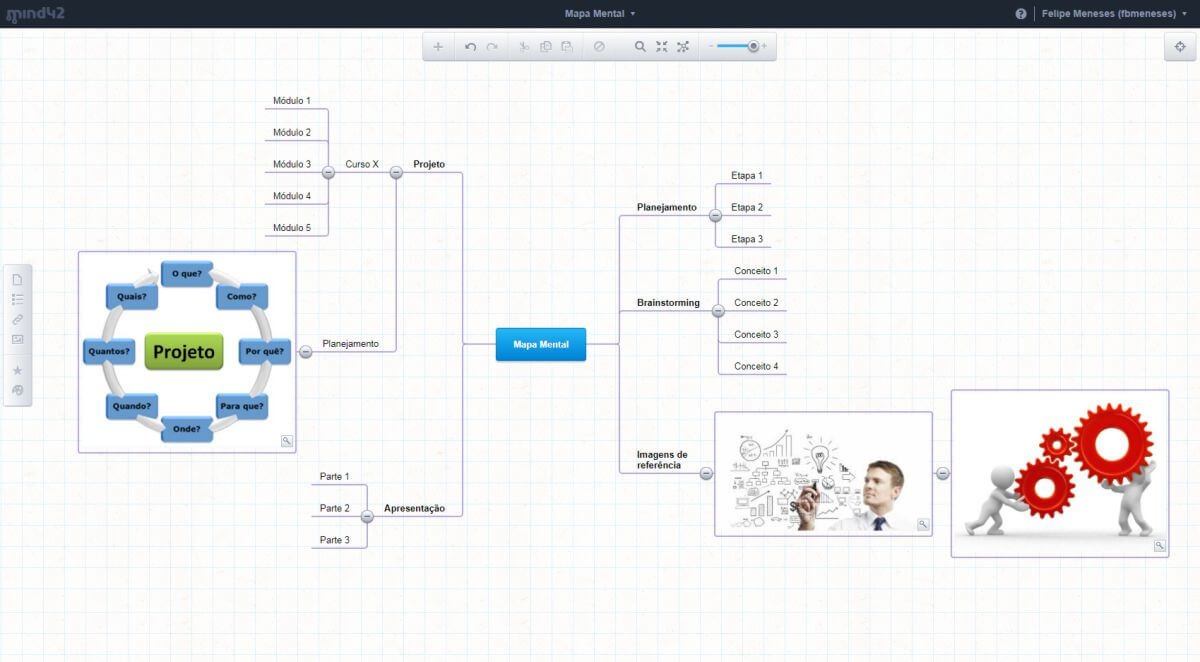The height and width of the screenshot is (662, 1200).
Task: Open the image tool in left sidebar
Action: click(x=17, y=340)
